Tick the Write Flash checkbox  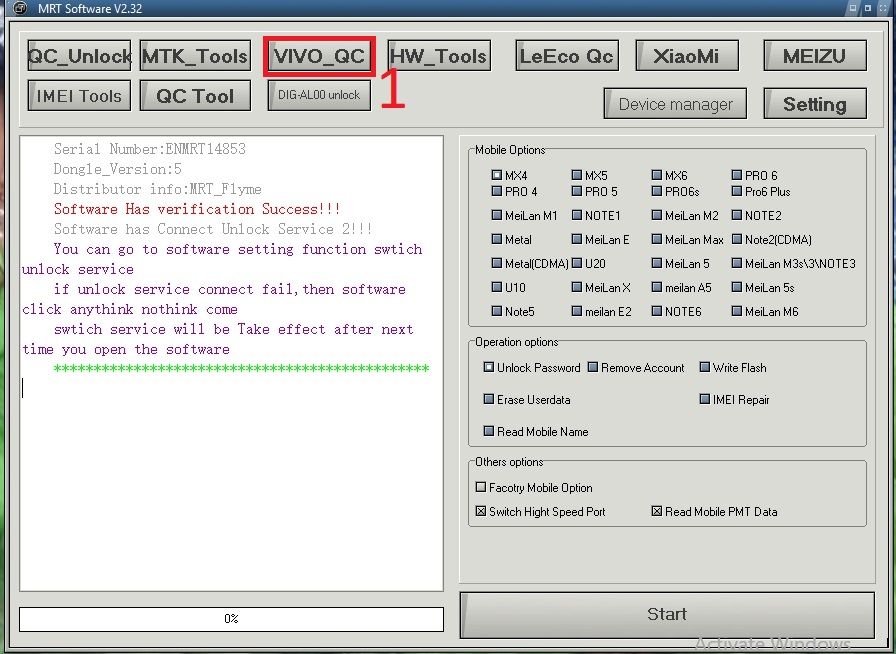(x=705, y=367)
